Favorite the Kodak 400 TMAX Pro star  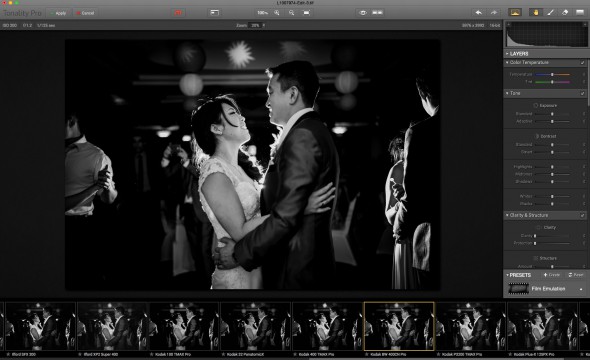(x=295, y=354)
